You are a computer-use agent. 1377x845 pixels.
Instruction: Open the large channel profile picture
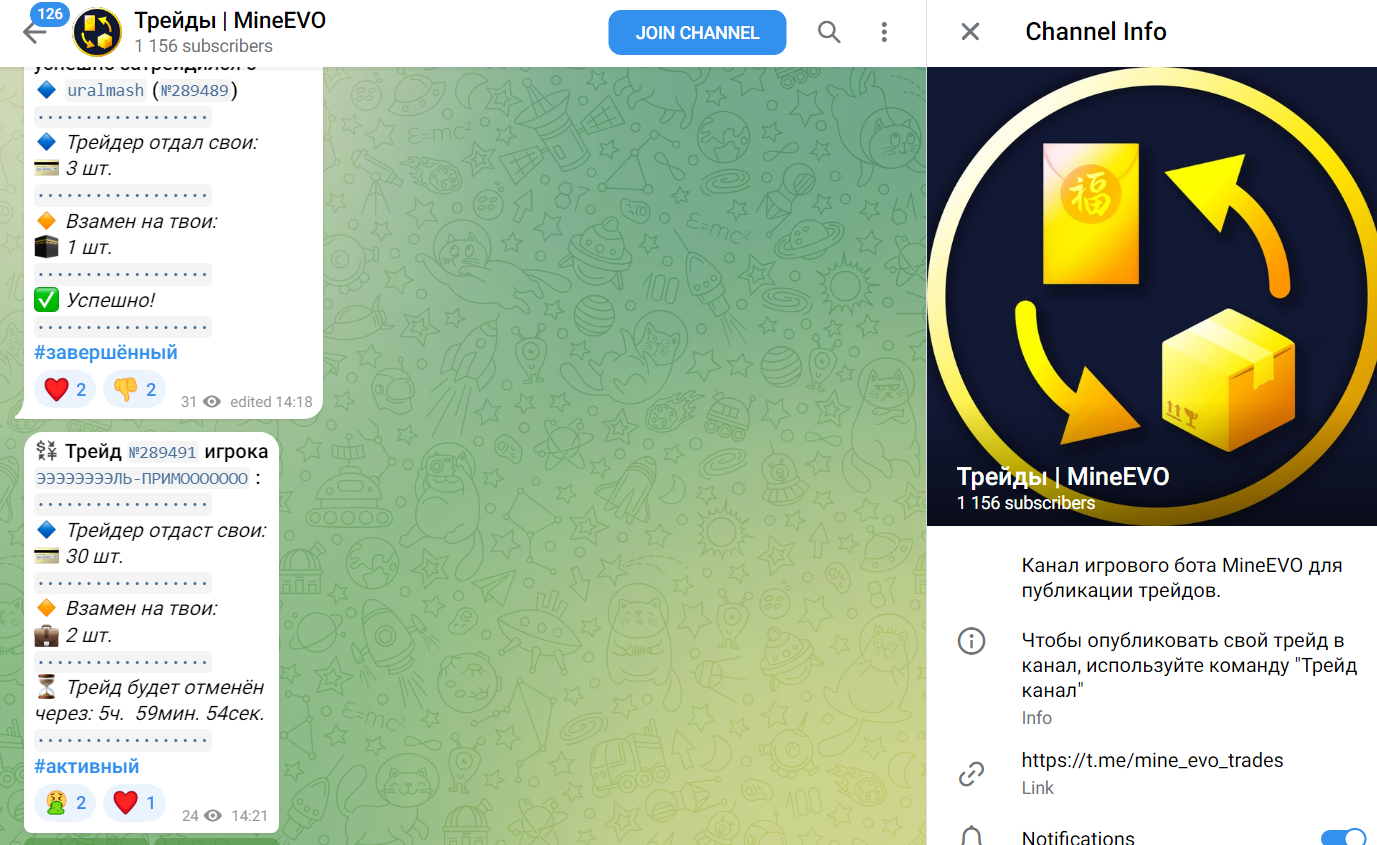coord(1152,296)
